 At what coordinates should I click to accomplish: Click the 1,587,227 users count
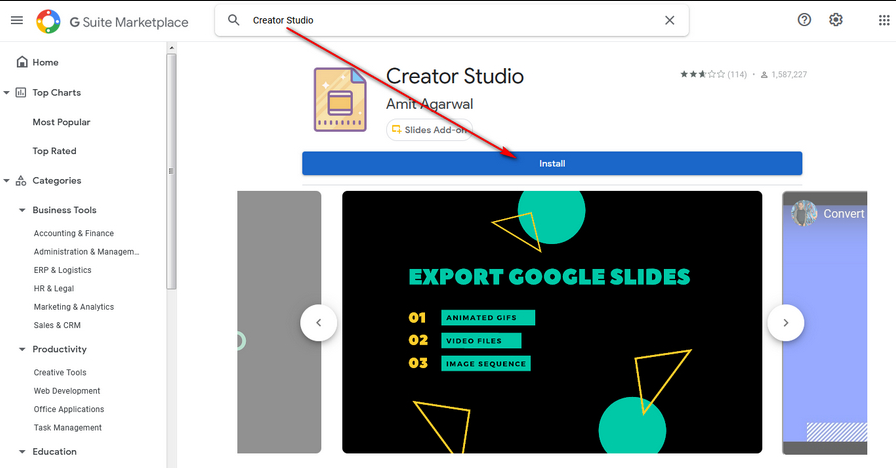(789, 74)
